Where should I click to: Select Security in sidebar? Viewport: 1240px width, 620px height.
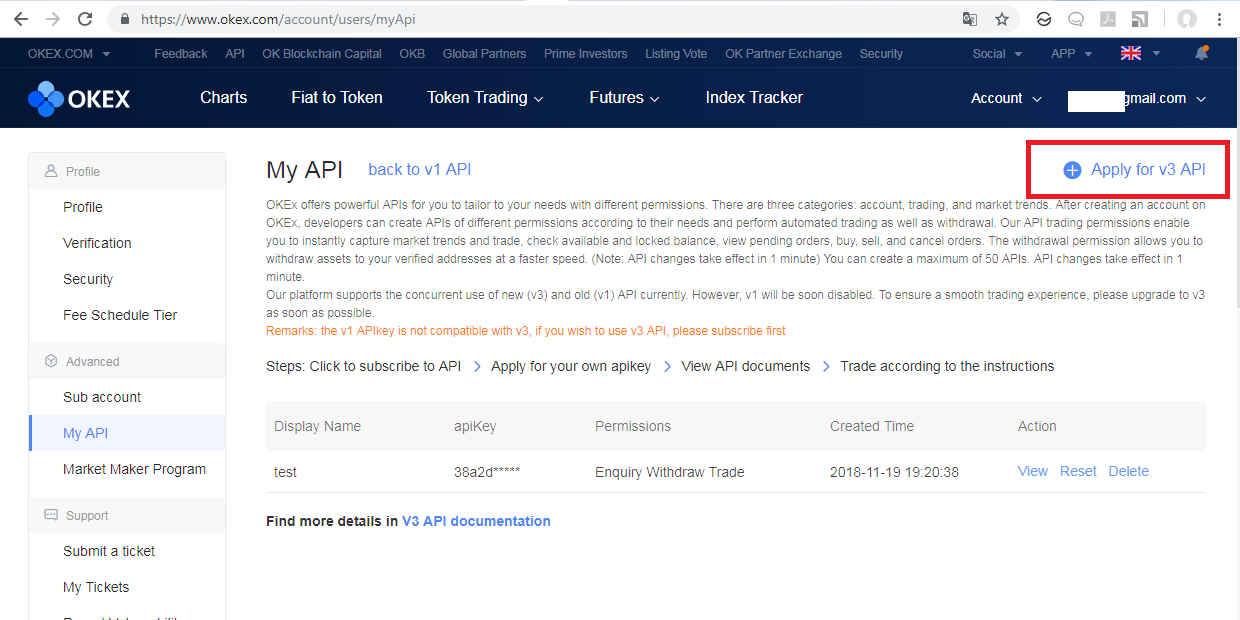pyautogui.click(x=88, y=279)
